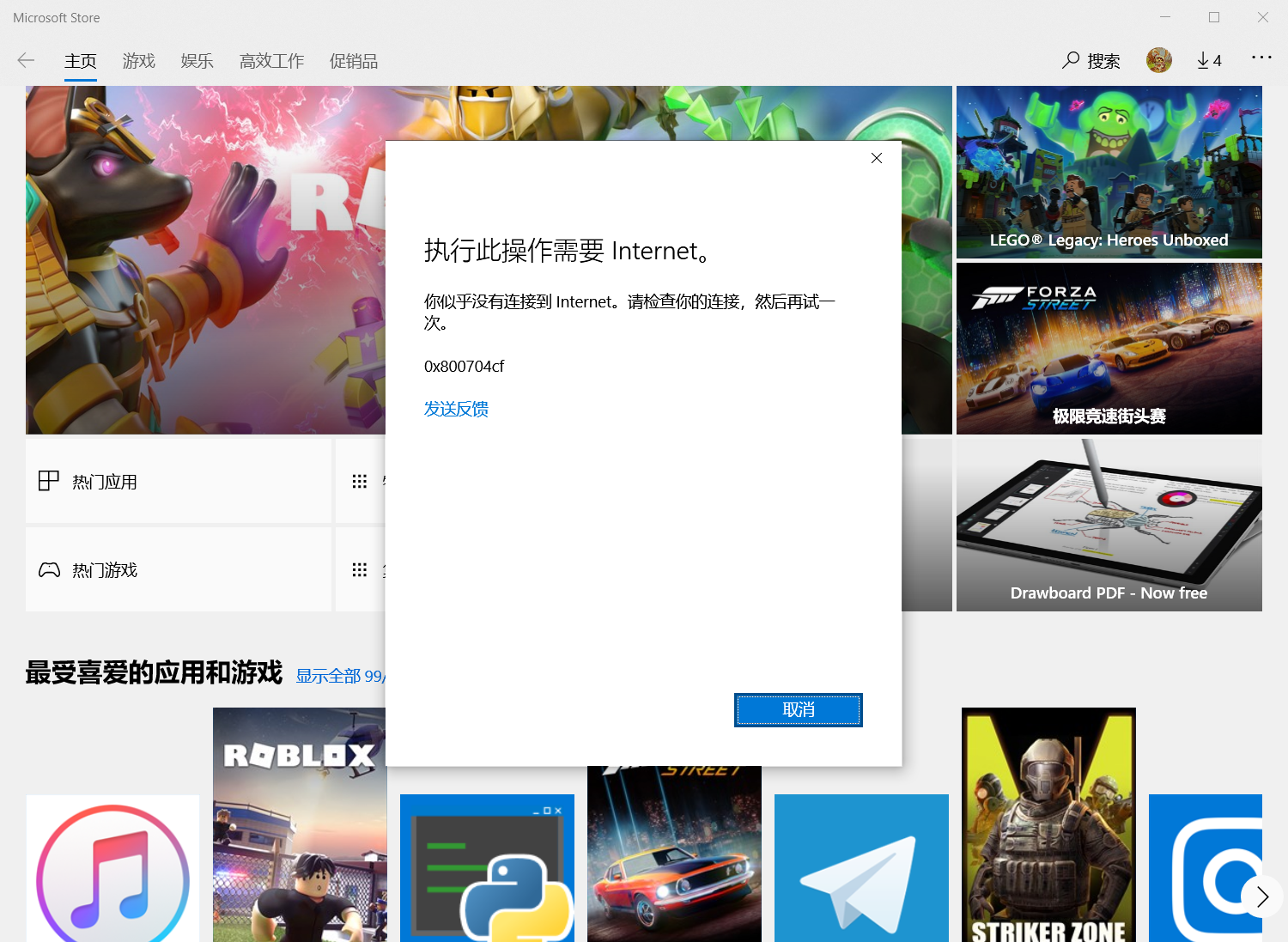Click the 最受喜爱的应用和游戏 heading
This screenshot has width=1288, height=942.
[x=154, y=672]
